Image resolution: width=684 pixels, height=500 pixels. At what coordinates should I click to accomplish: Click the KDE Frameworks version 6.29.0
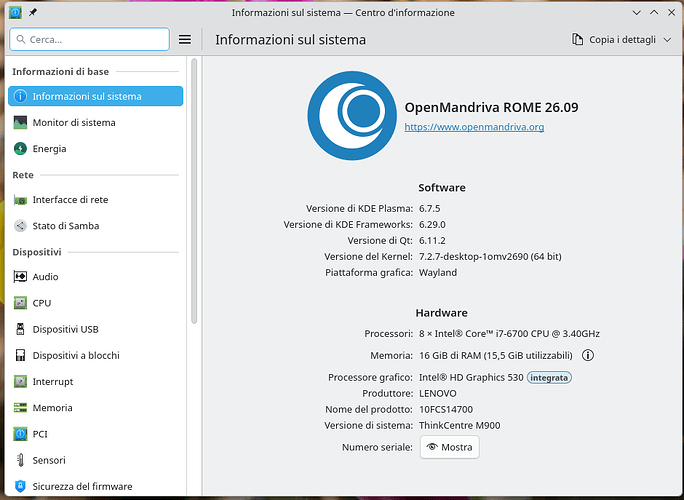tap(432, 225)
